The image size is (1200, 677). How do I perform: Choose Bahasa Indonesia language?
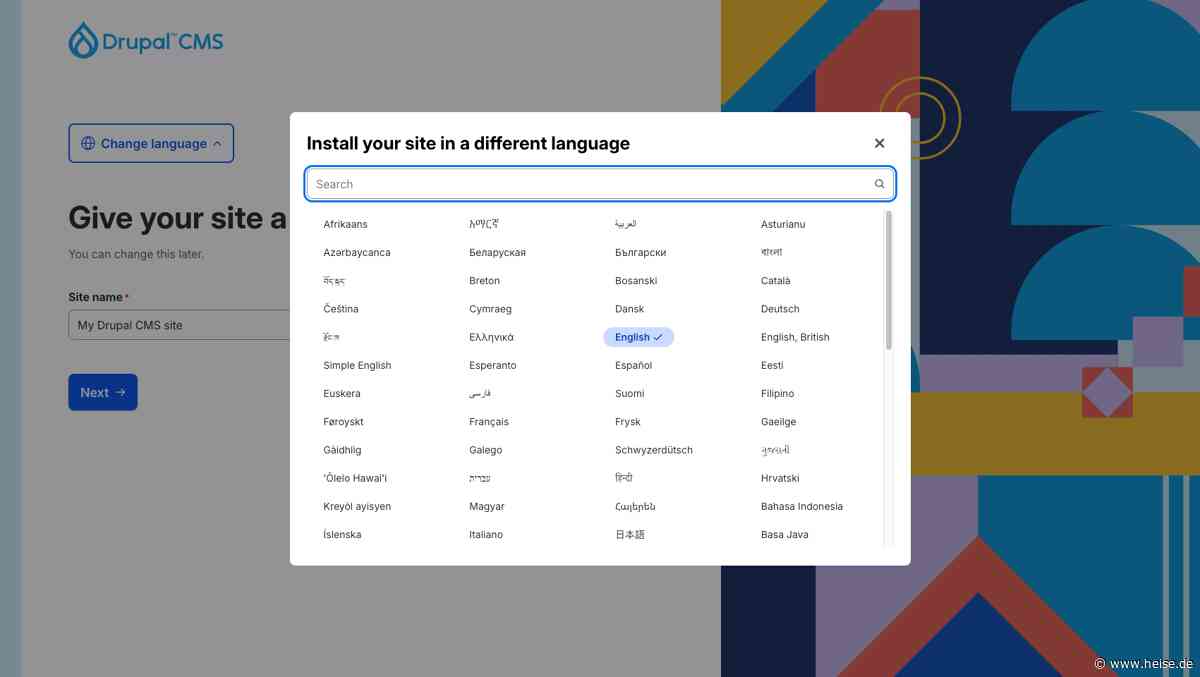[802, 506]
